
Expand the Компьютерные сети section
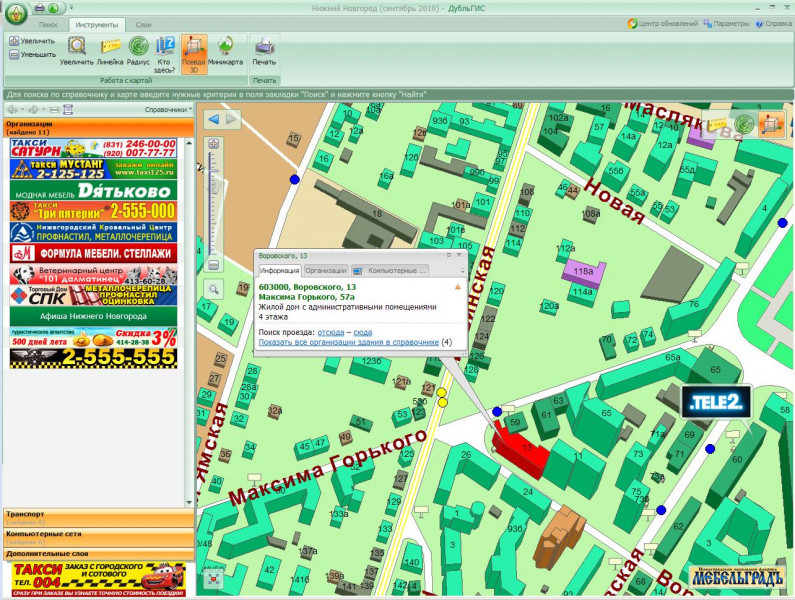(99, 538)
